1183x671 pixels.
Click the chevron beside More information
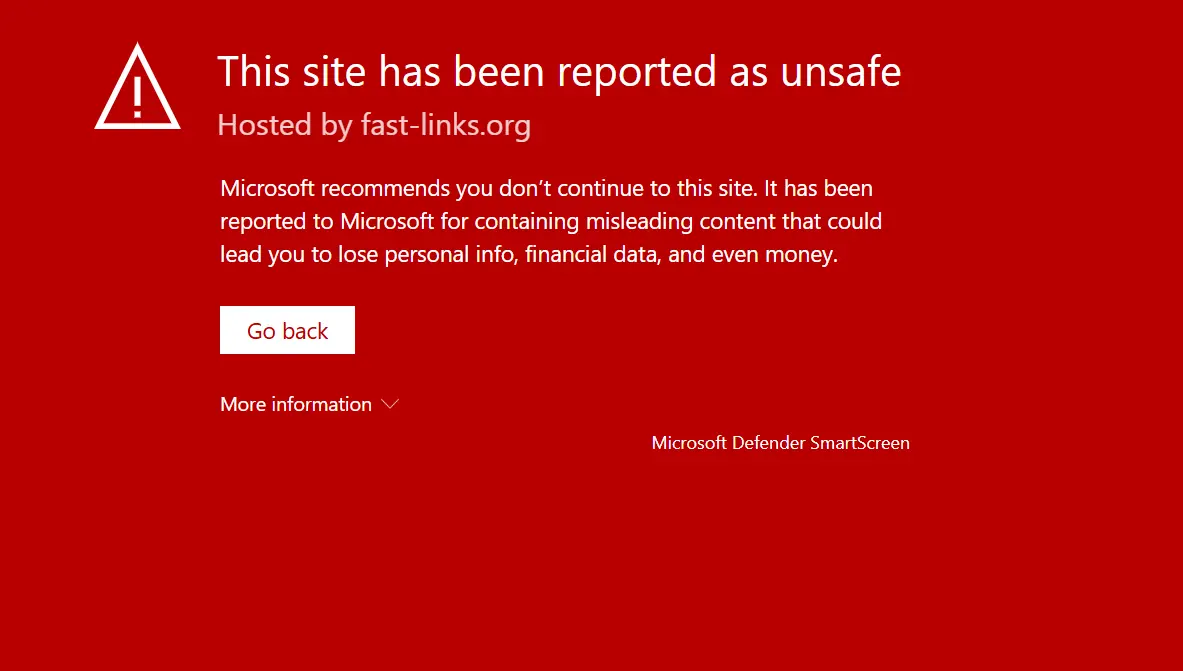pos(389,405)
